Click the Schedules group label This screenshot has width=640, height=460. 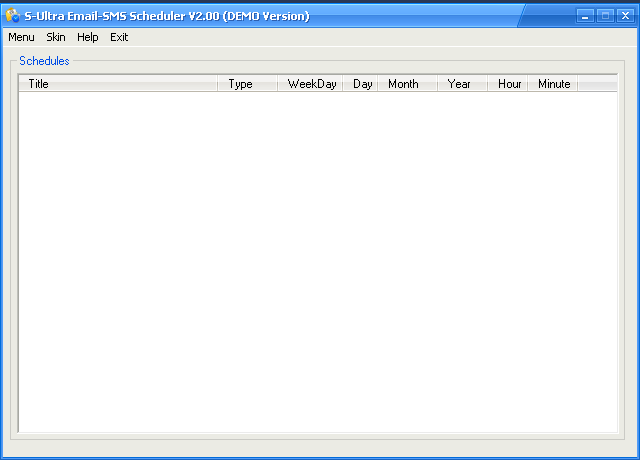(44, 61)
